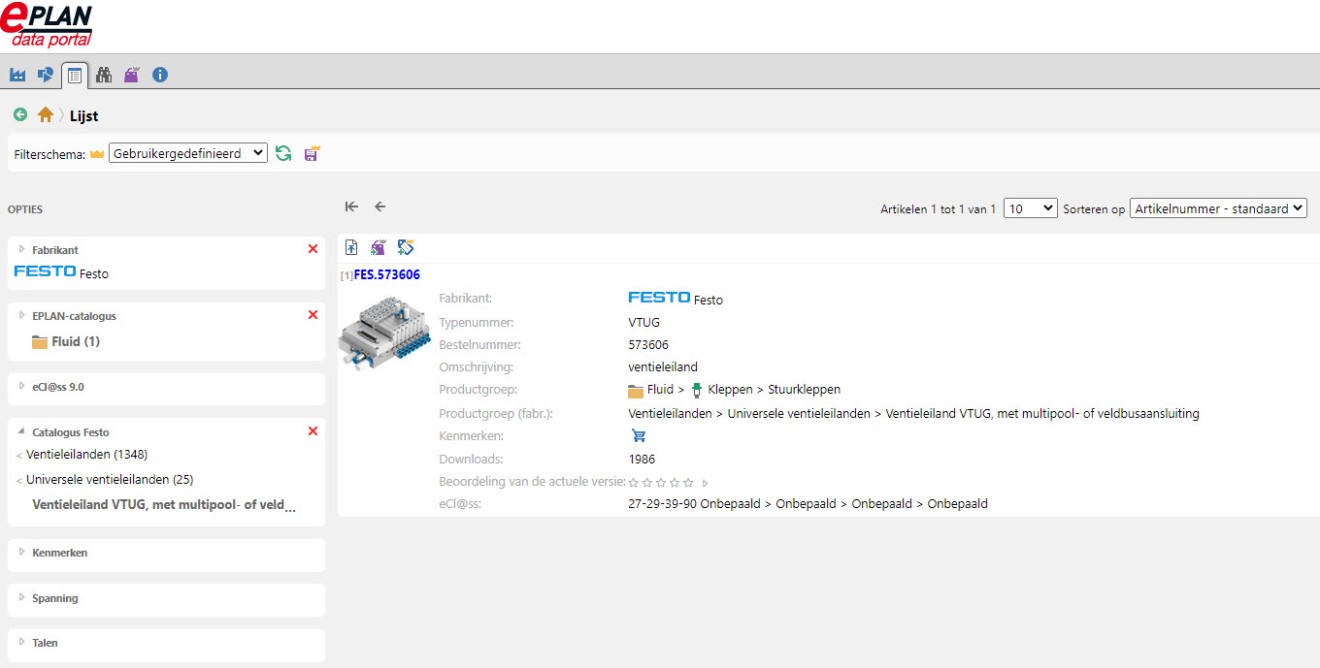Screen dimensions: 1320x668
Task: Click the EPLAN data portal logo
Action: (47, 25)
